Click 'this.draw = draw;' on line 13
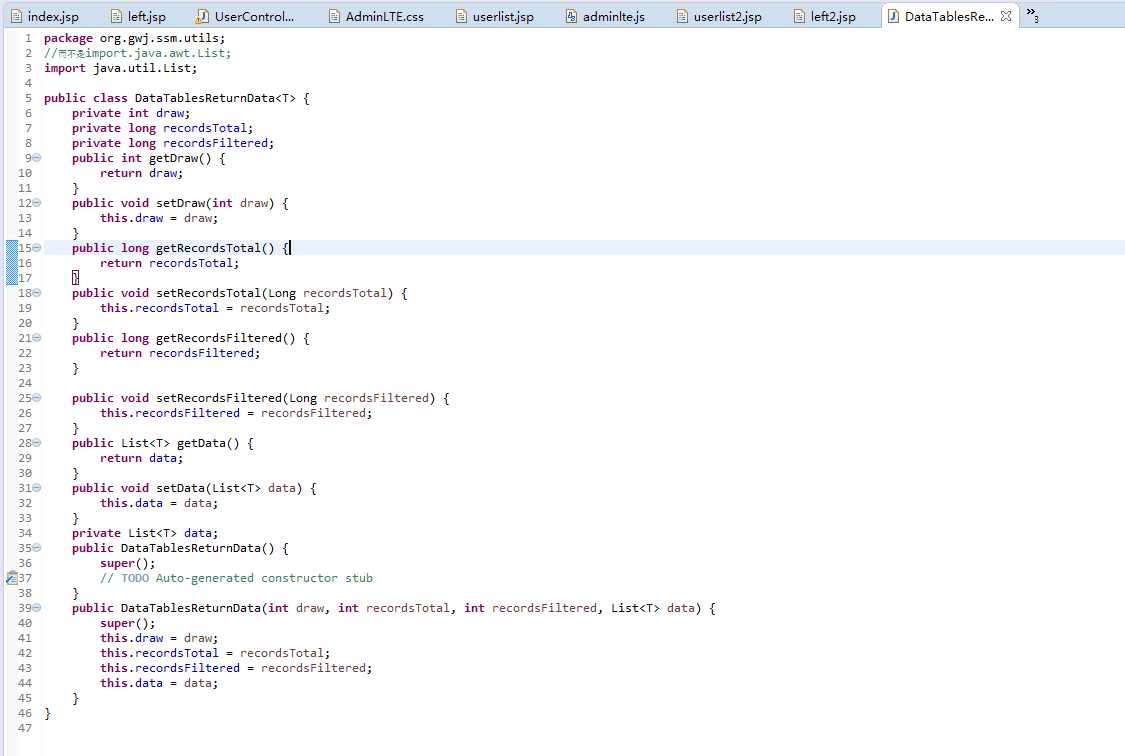The height and width of the screenshot is (756, 1125). click(159, 218)
